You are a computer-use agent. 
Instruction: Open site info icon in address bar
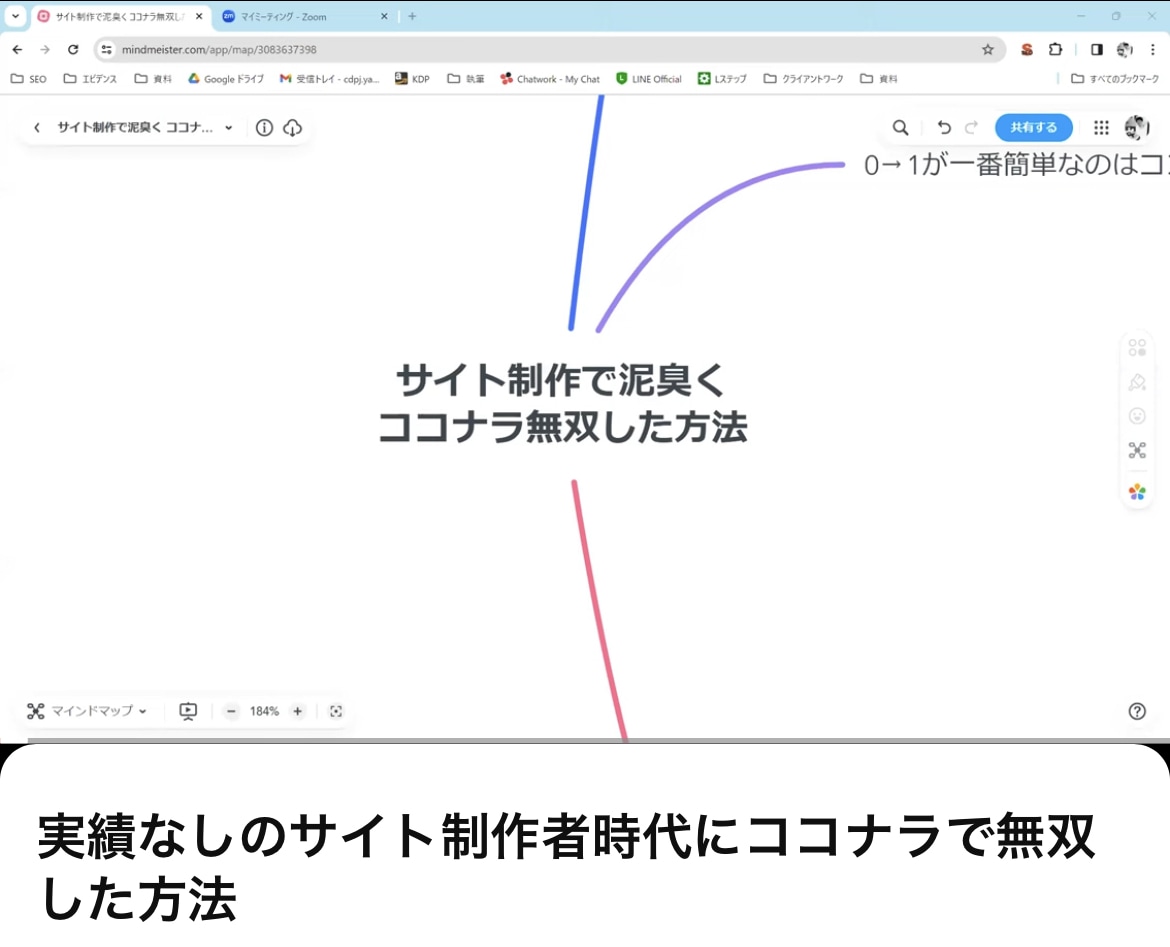pos(107,49)
